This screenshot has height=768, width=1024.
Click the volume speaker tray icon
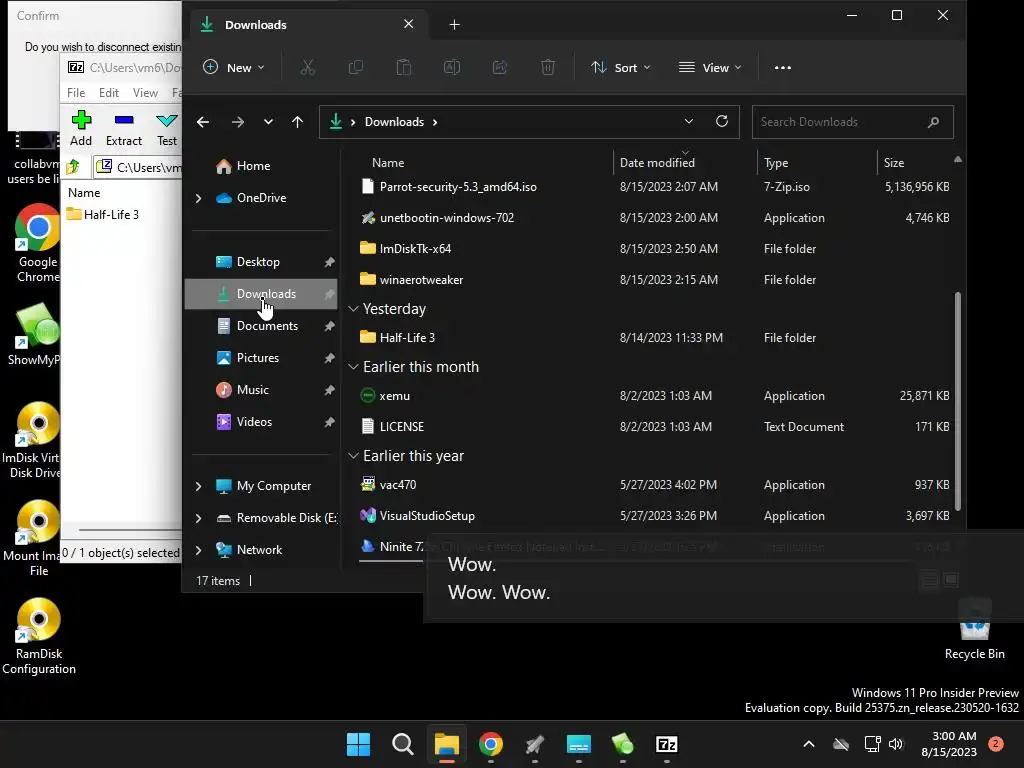pyautogui.click(x=896, y=744)
